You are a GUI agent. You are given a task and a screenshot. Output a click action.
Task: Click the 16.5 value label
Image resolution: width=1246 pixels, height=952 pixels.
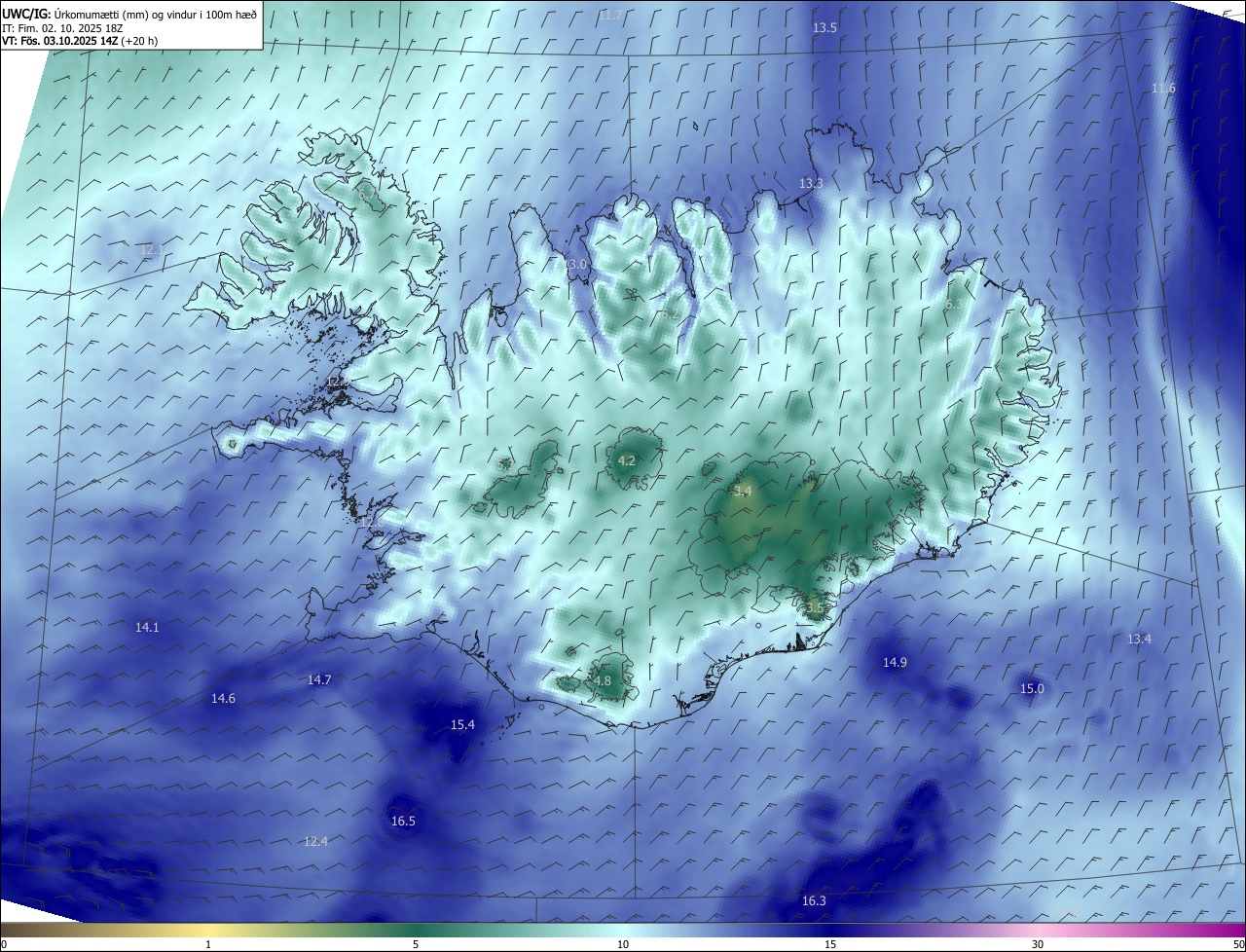tap(403, 822)
